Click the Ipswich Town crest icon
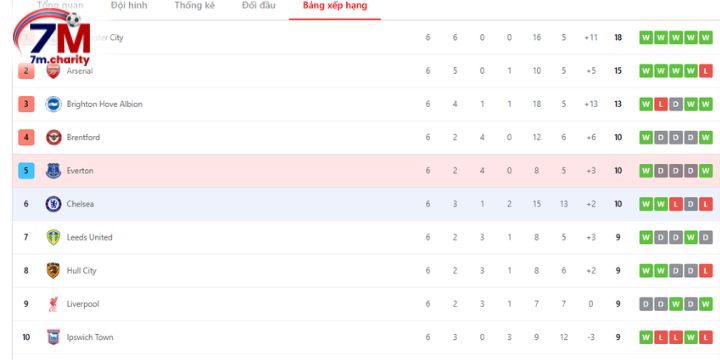The height and width of the screenshot is (360, 720). pyautogui.click(x=53, y=337)
